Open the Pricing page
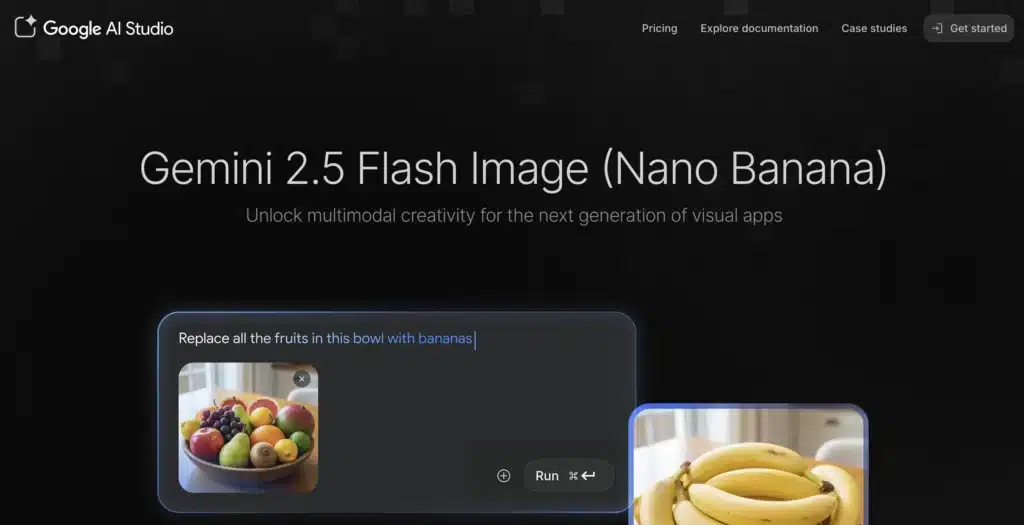The width and height of the screenshot is (1024, 525). pos(659,29)
